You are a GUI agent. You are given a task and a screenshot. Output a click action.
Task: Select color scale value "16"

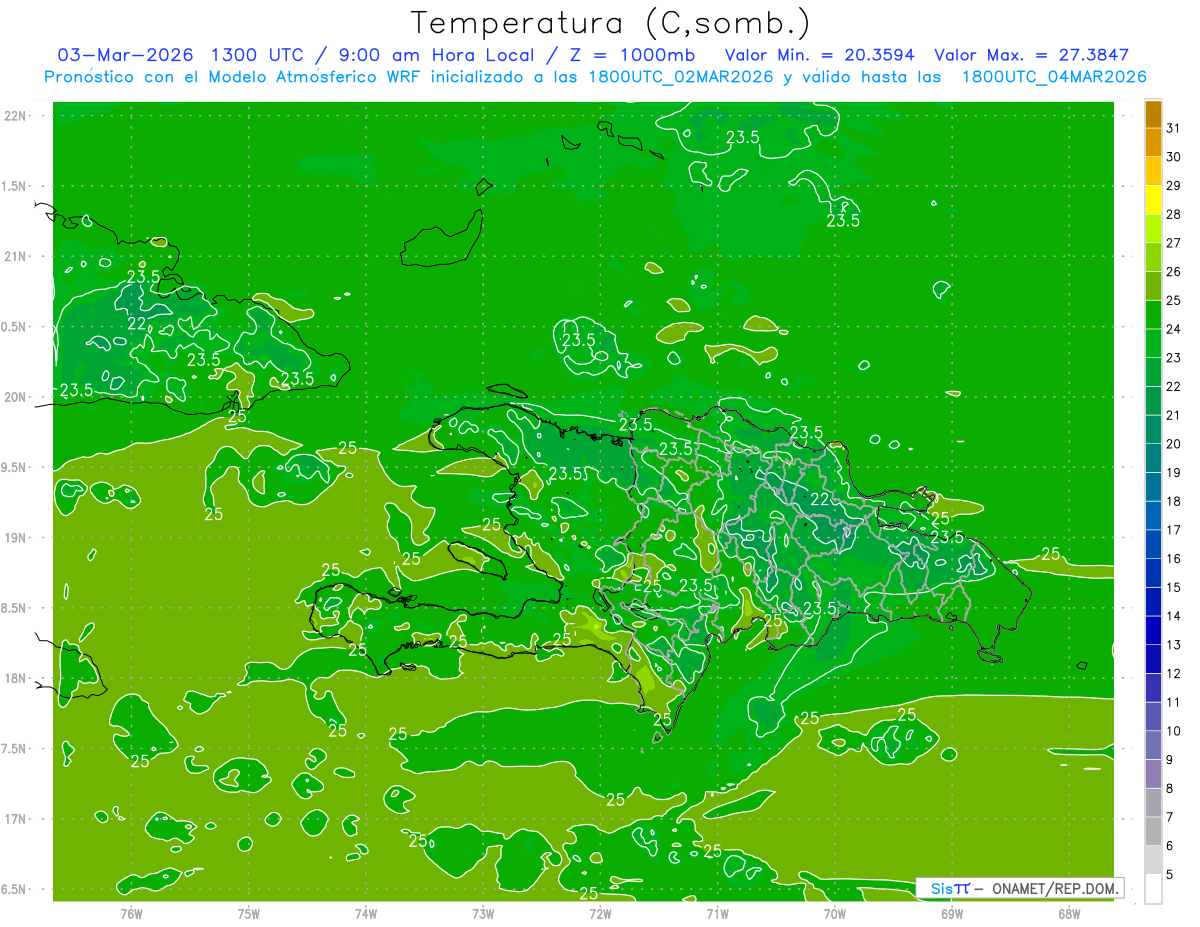(1173, 559)
